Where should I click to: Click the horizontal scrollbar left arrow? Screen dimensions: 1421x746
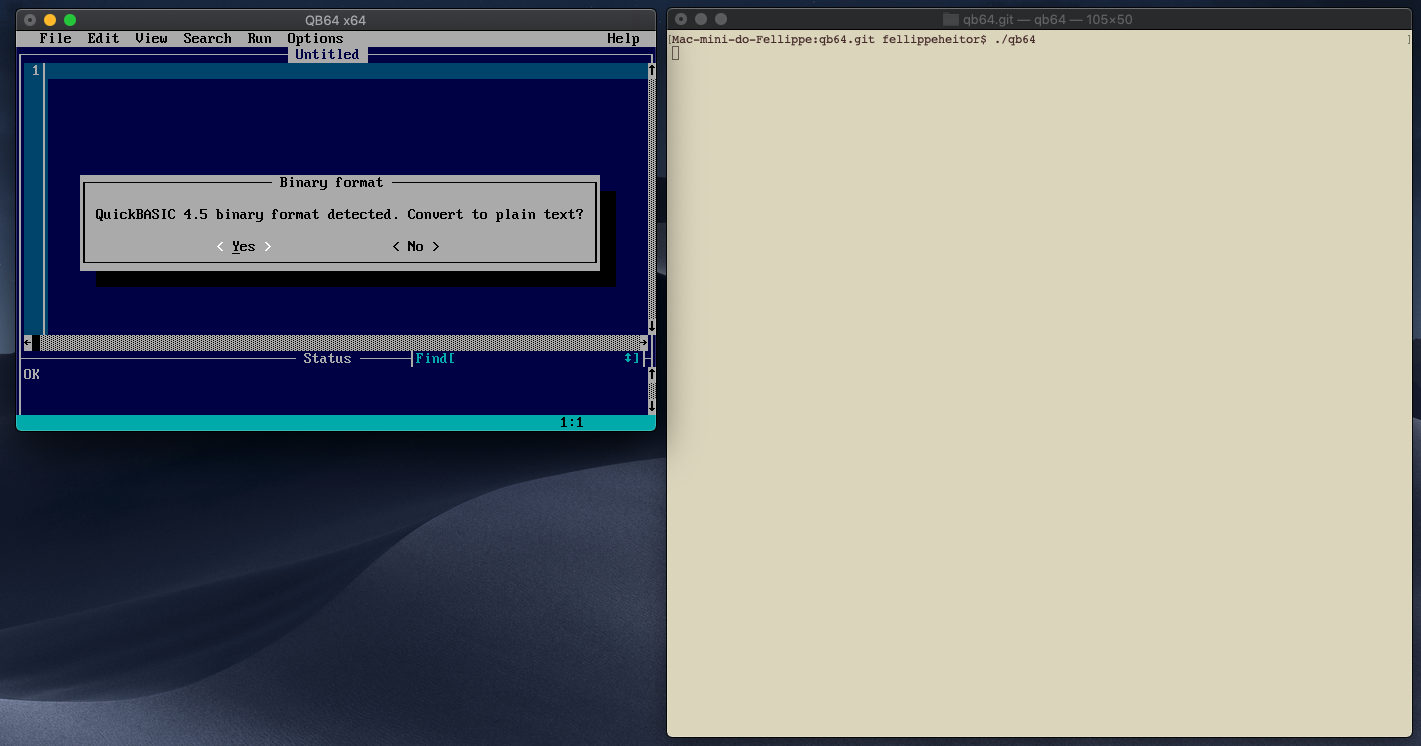coord(25,343)
